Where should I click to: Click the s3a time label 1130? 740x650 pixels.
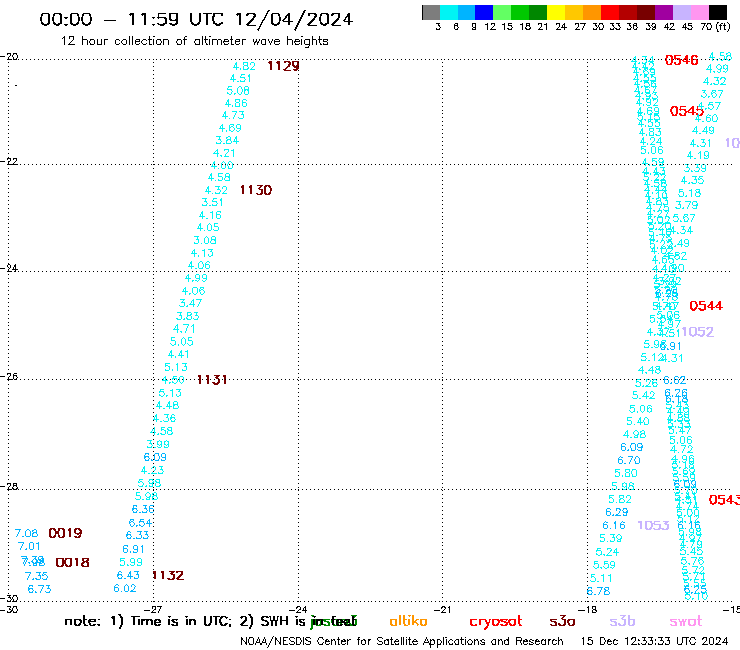(256, 190)
